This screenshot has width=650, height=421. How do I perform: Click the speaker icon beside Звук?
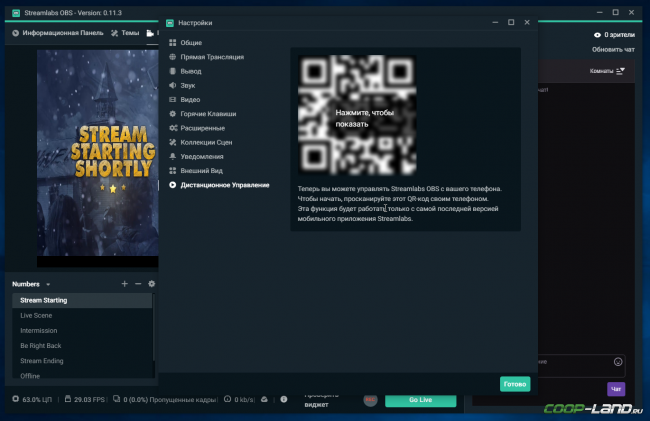point(172,85)
